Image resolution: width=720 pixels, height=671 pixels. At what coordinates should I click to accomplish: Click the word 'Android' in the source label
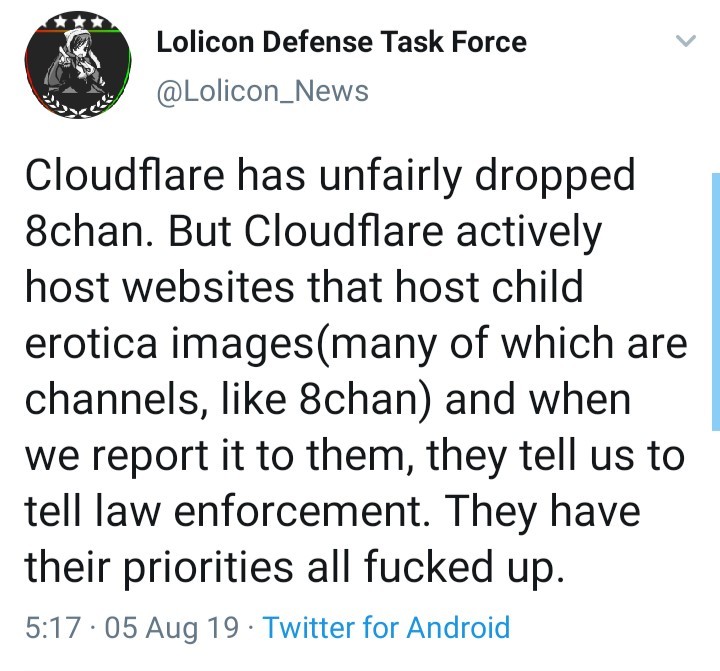[x=458, y=627]
